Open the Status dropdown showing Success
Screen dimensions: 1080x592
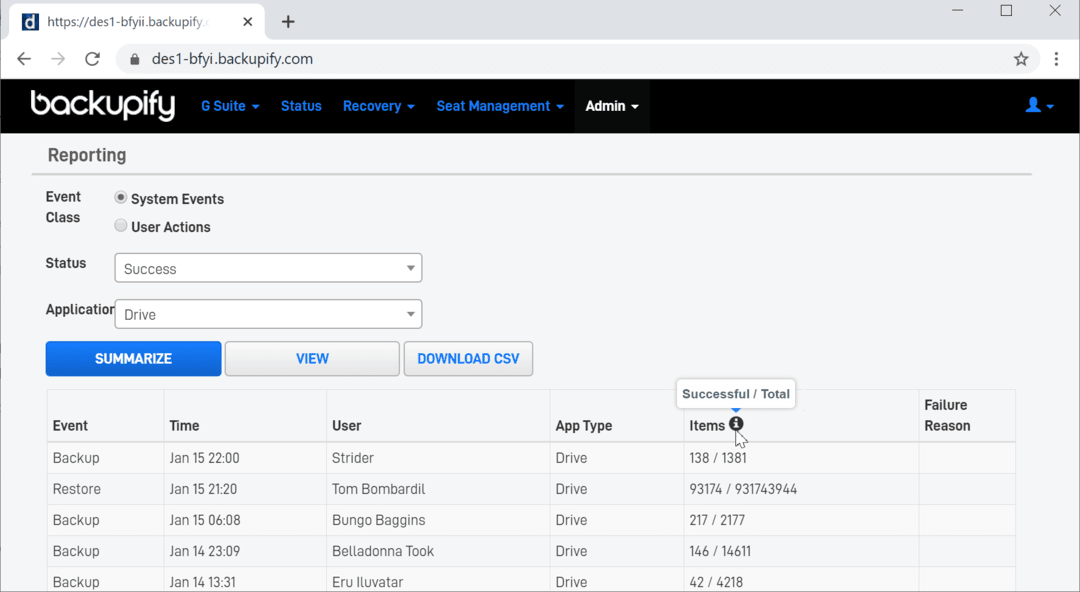267,268
